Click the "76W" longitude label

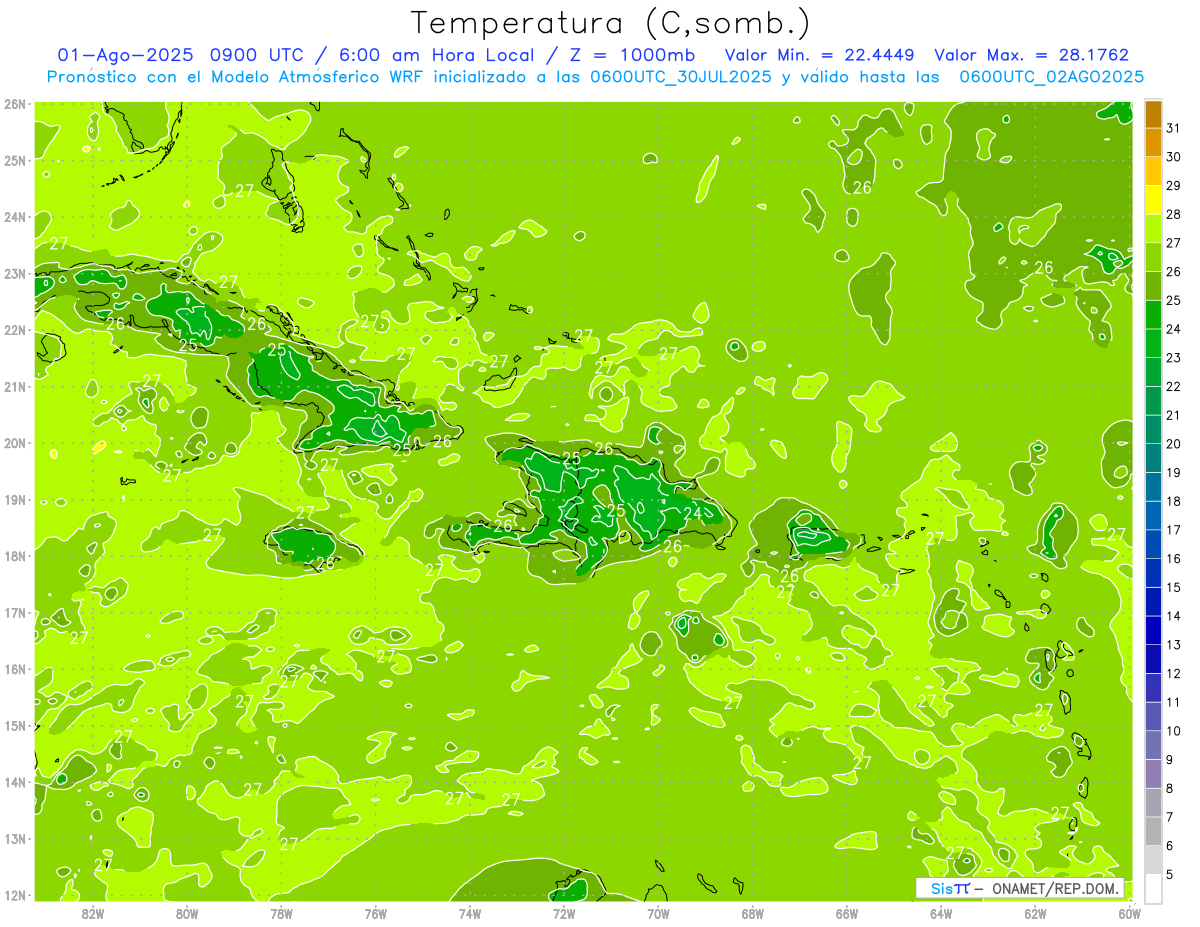[x=375, y=913]
